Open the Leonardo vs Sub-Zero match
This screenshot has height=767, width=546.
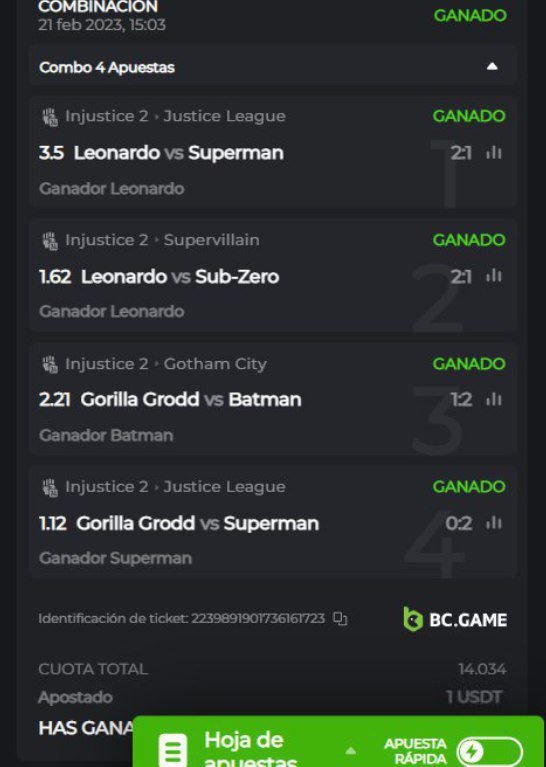(180, 276)
